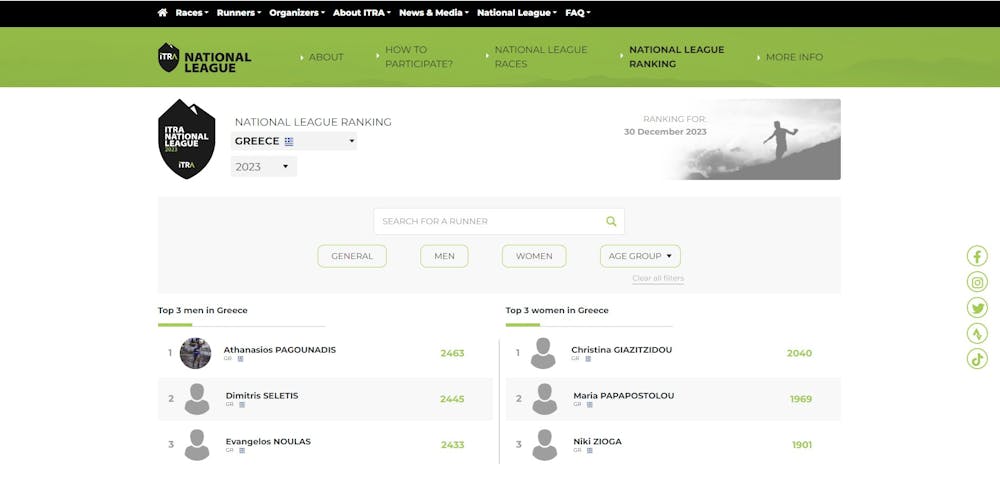The image size is (1000, 484).
Task: Open Christina Giazitzidou's runner page
Action: [x=621, y=350]
